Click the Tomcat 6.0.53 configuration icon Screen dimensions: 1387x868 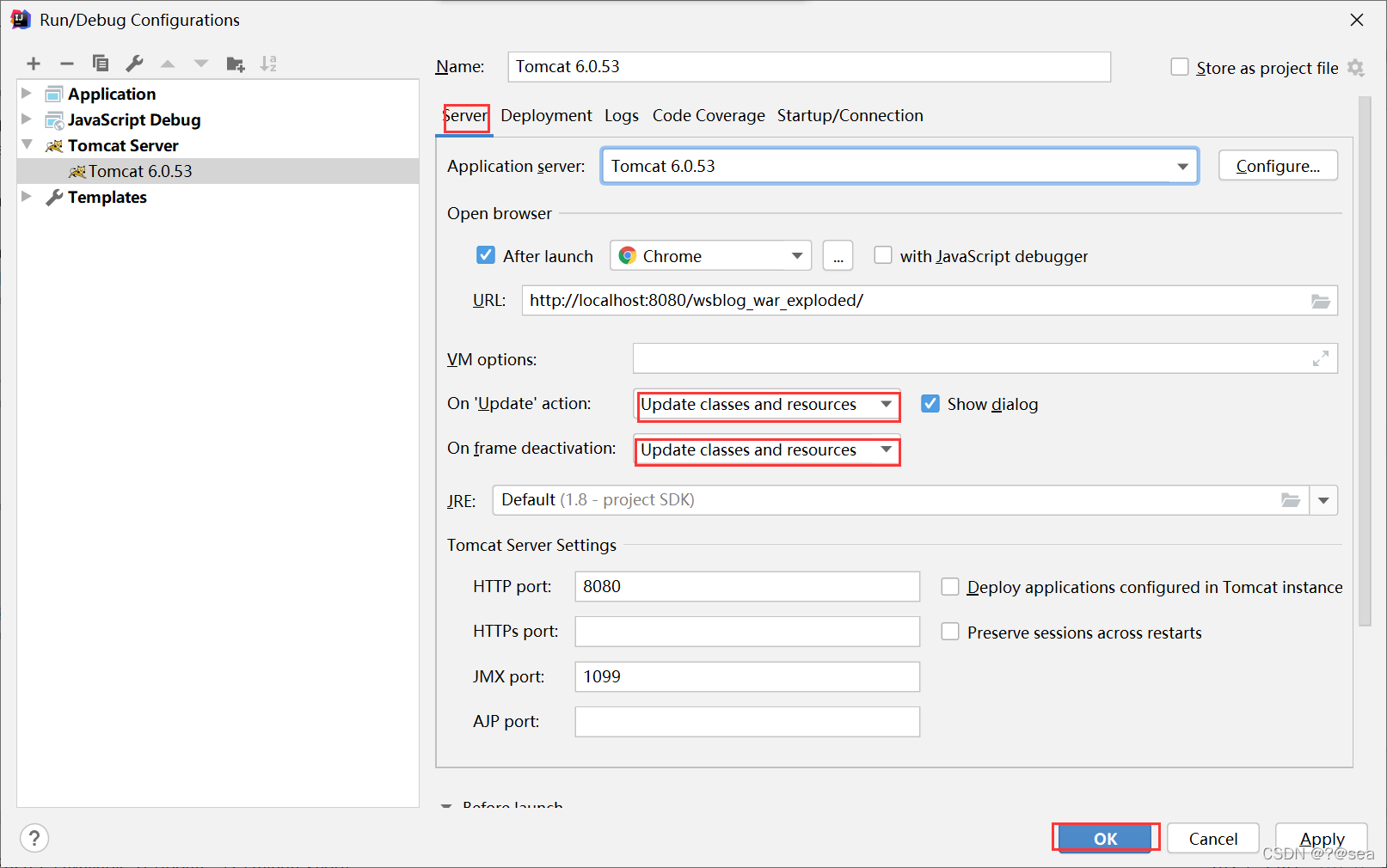click(x=77, y=171)
